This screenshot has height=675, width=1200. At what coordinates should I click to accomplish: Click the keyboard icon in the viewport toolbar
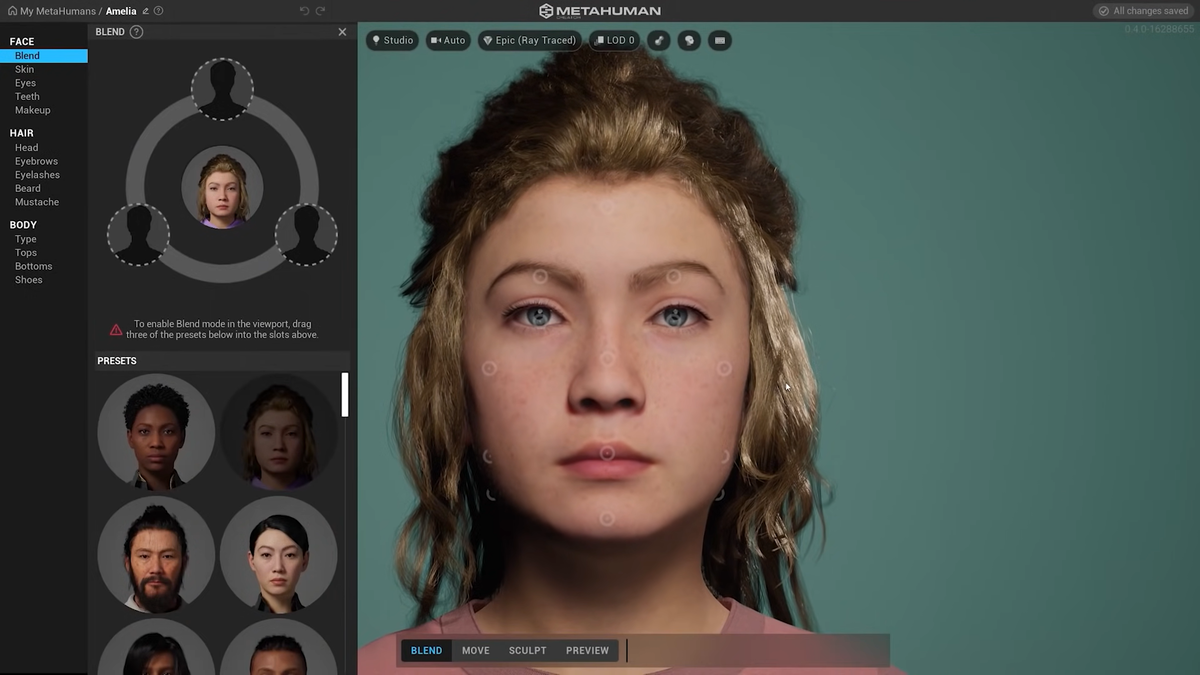(719, 41)
